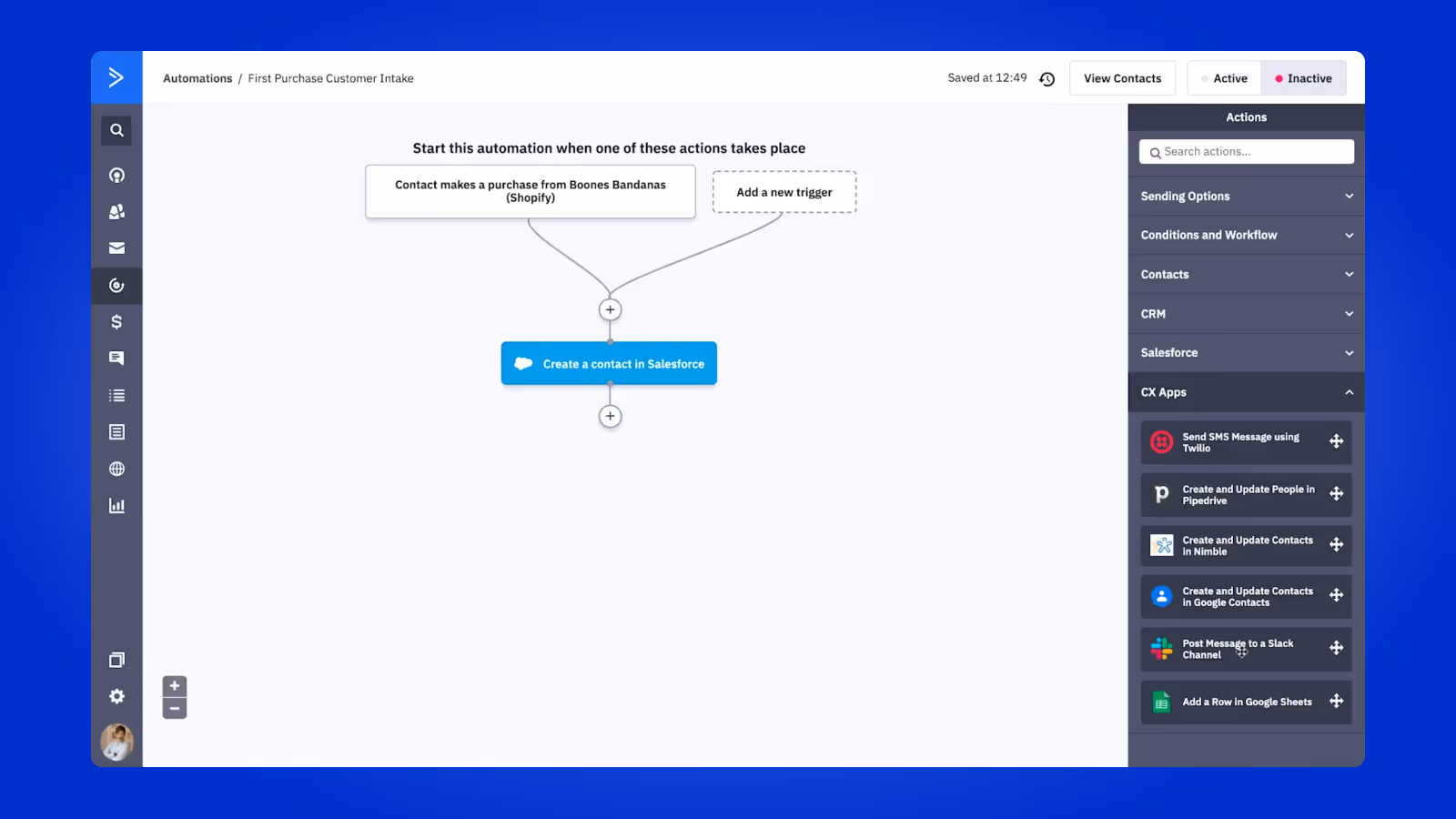Open the lightbulb icon in sidebar

click(116, 175)
